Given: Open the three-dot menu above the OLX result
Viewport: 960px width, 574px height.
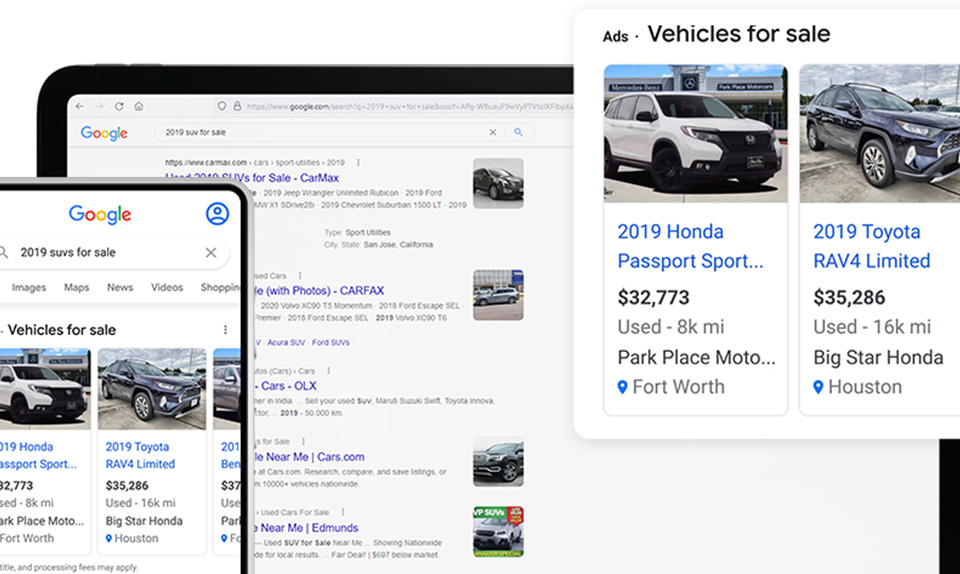Looking at the screenshot, I should [329, 371].
